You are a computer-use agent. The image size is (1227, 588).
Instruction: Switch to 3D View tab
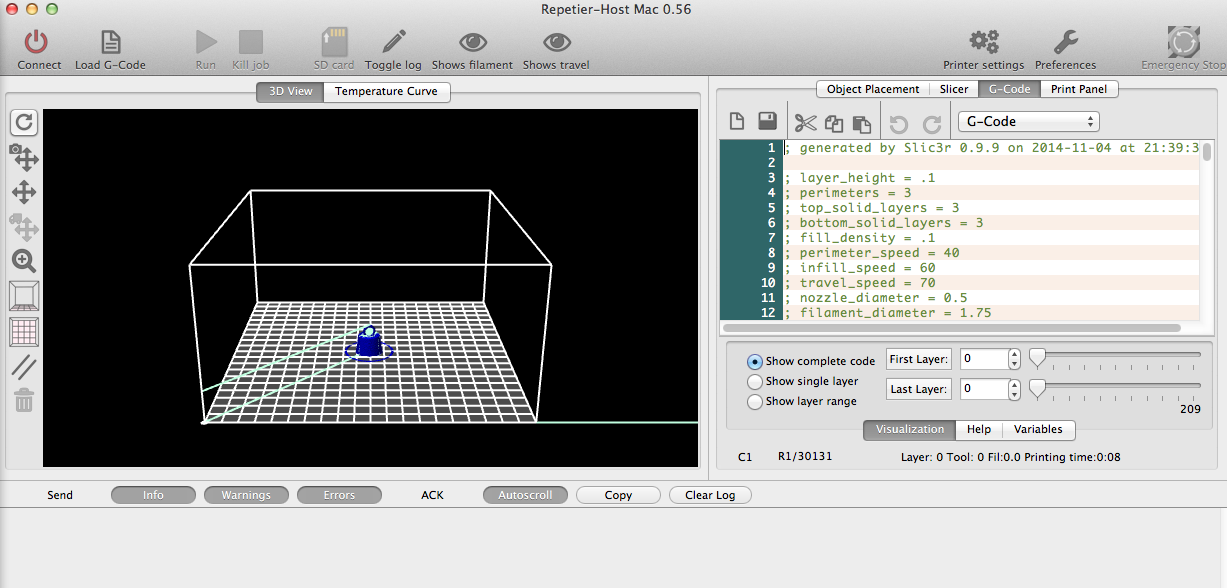(x=290, y=91)
